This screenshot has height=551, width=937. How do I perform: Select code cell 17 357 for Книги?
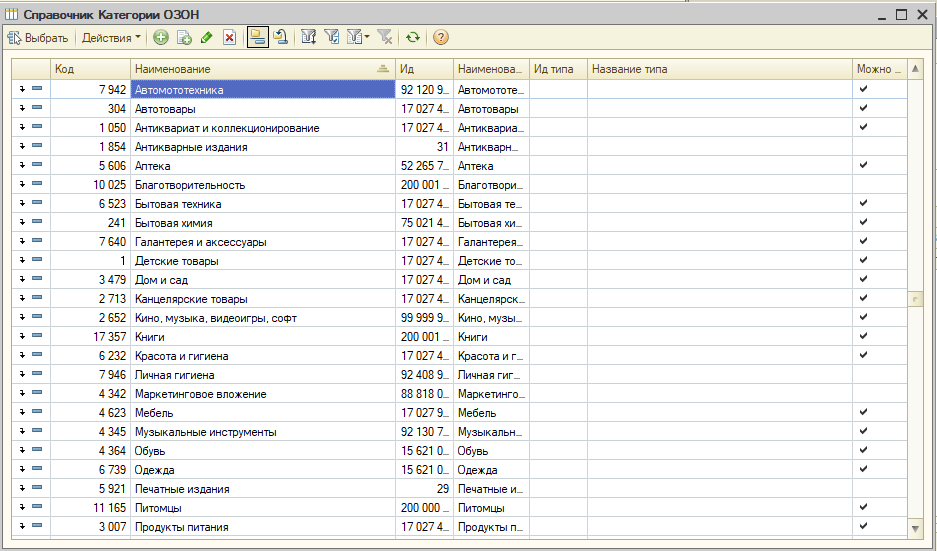(x=90, y=336)
